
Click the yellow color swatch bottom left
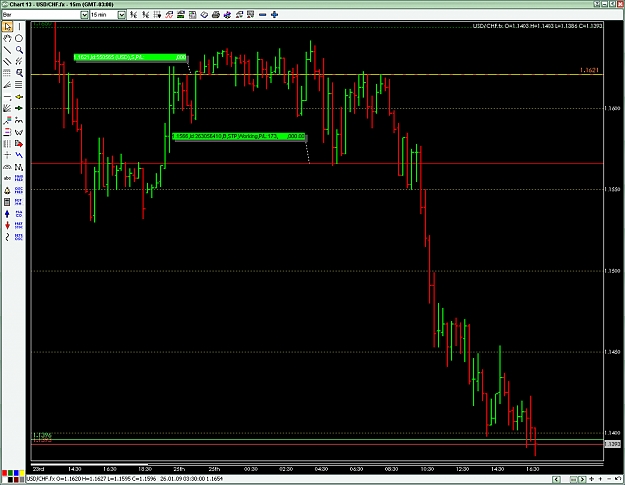pyautogui.click(x=21, y=473)
